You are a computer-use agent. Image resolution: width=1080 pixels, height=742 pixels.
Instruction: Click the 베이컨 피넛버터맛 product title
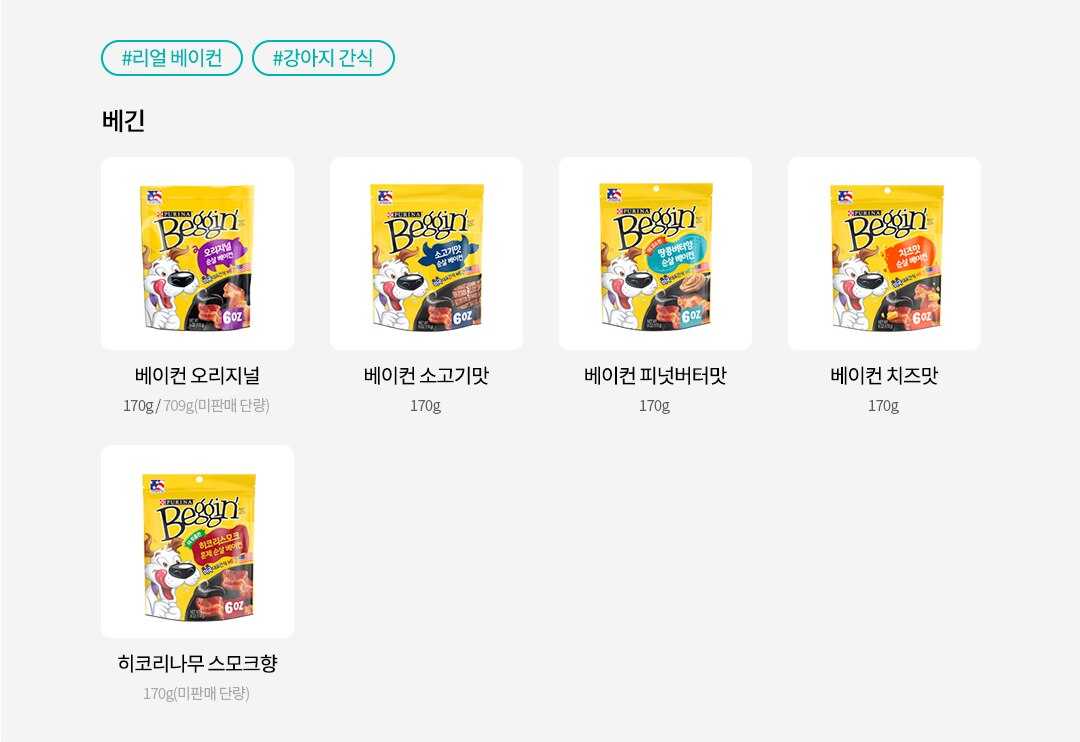[655, 375]
